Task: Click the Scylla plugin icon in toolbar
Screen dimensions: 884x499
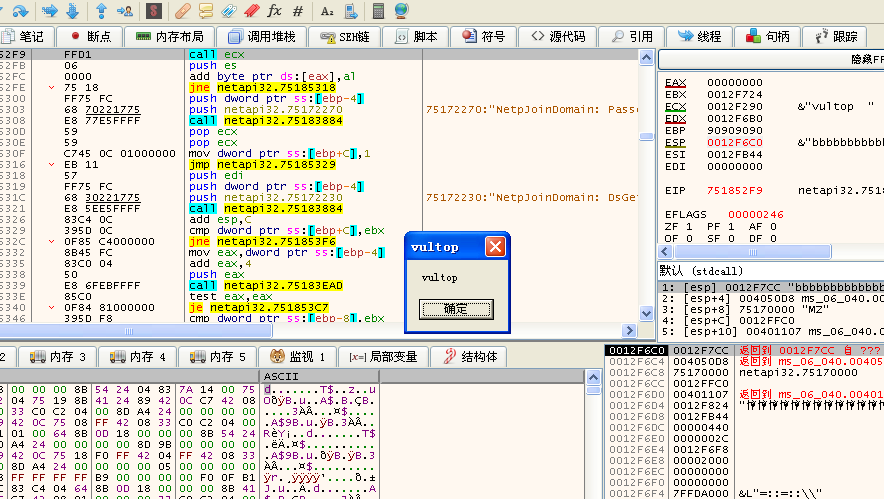Action: pyautogui.click(x=152, y=11)
